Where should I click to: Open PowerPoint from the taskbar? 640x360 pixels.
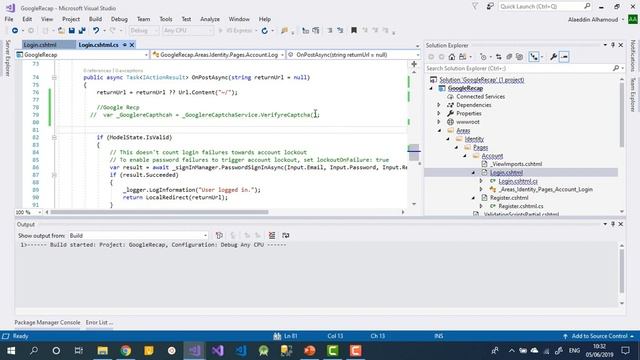(310, 351)
